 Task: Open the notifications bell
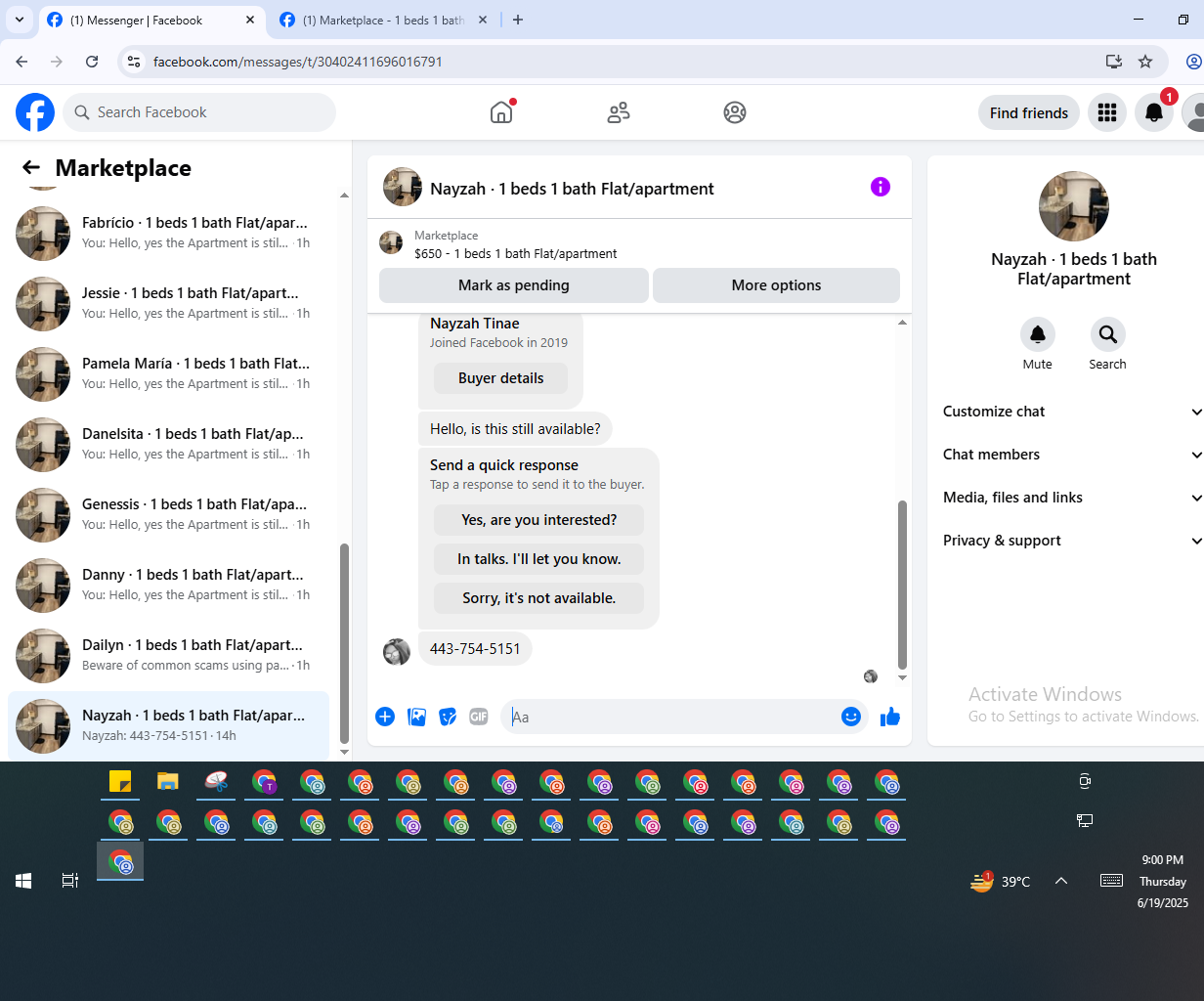pyautogui.click(x=1154, y=112)
